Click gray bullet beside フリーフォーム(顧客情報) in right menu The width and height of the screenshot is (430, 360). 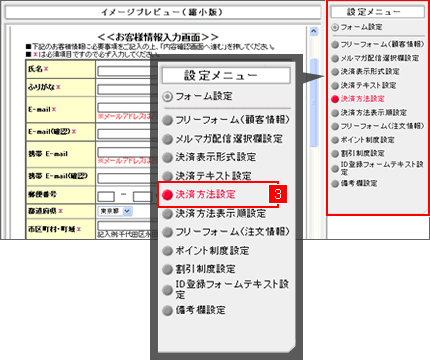click(x=335, y=45)
